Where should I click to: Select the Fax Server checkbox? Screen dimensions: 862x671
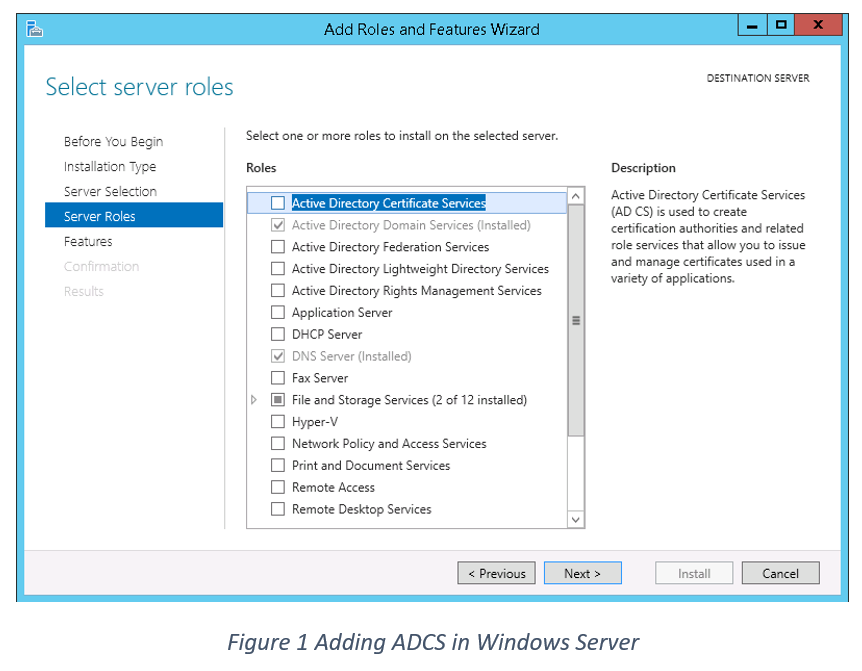278,378
